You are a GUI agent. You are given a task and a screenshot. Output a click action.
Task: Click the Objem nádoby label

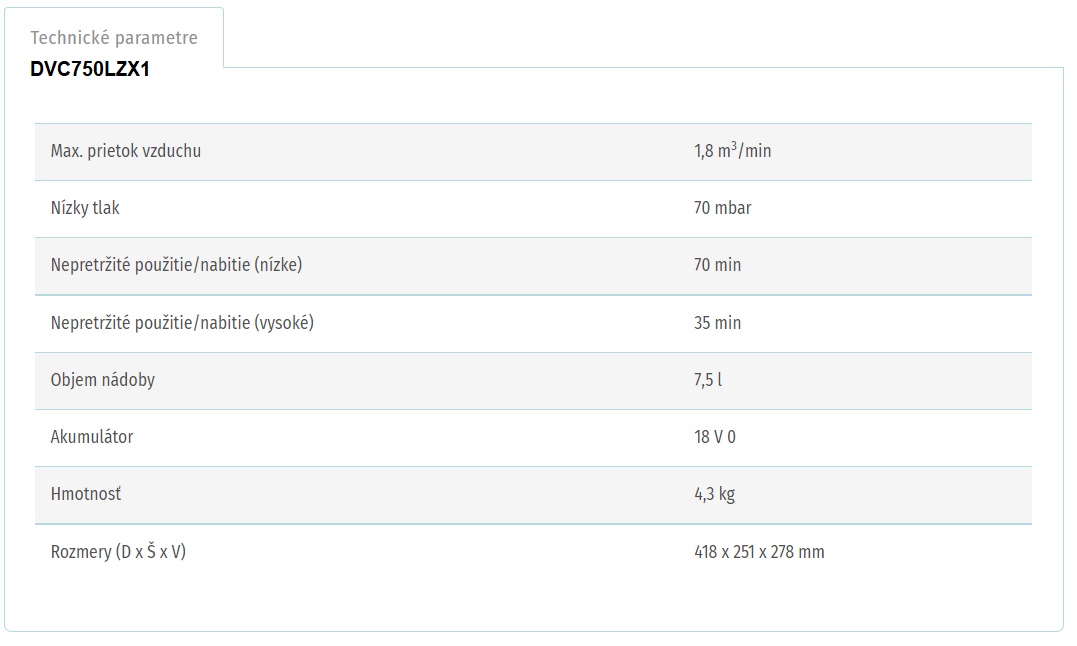[103, 380]
